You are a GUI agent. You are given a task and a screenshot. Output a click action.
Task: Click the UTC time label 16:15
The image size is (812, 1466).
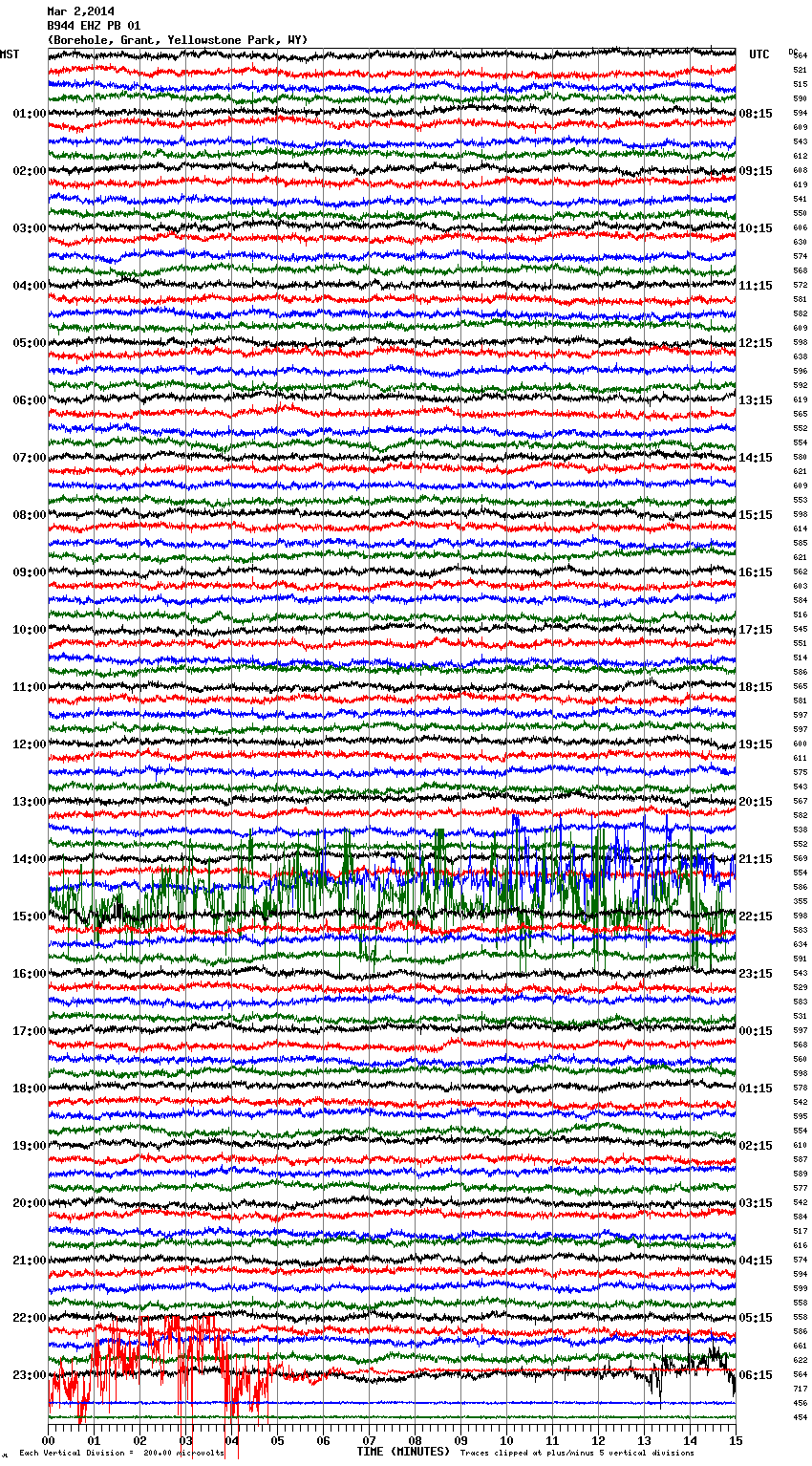(756, 572)
